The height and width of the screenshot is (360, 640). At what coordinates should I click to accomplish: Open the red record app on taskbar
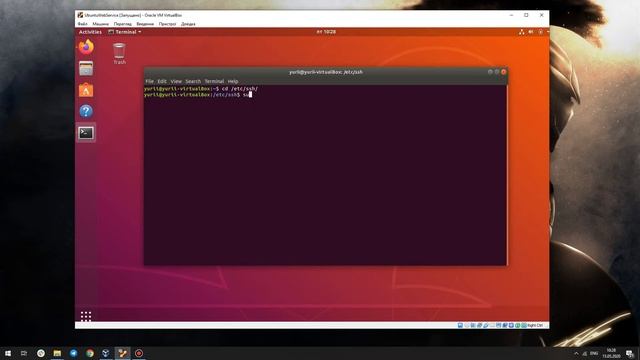(x=139, y=353)
